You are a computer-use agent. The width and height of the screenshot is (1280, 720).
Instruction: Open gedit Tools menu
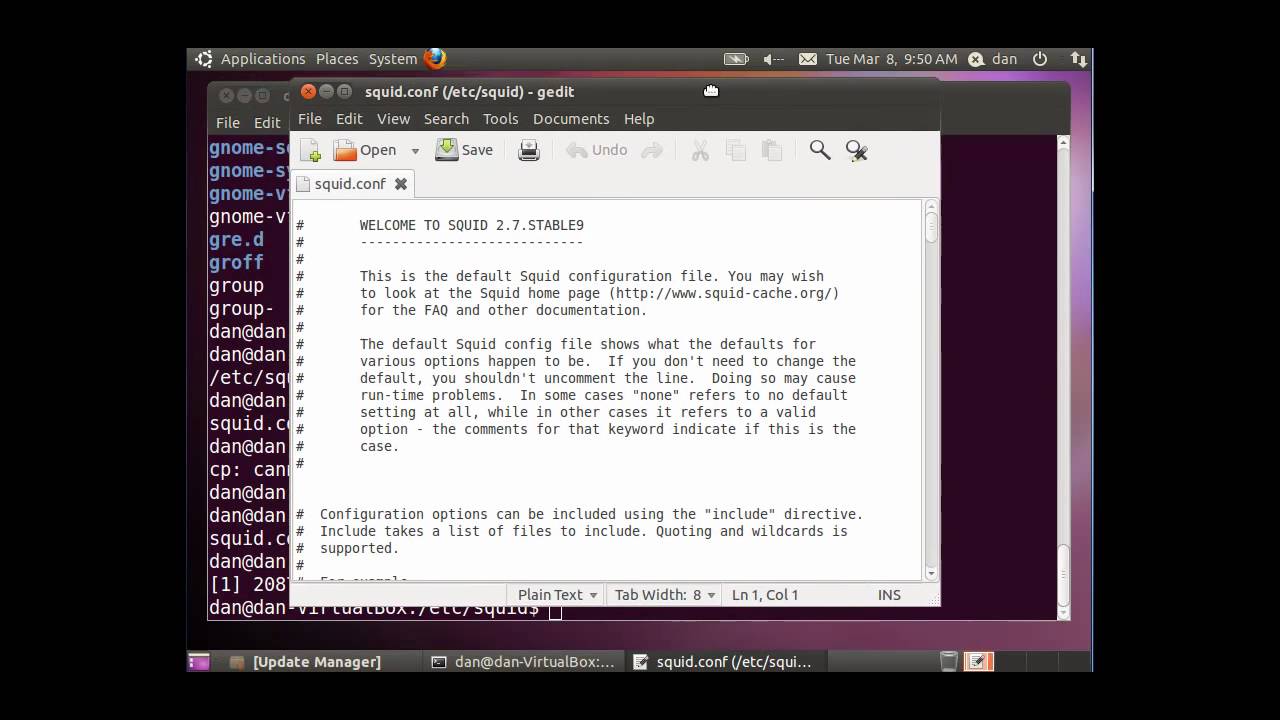tap(501, 118)
